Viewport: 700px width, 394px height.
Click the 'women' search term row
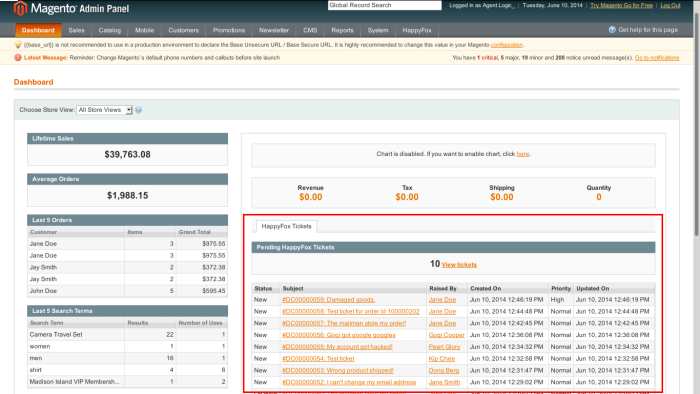[127, 346]
